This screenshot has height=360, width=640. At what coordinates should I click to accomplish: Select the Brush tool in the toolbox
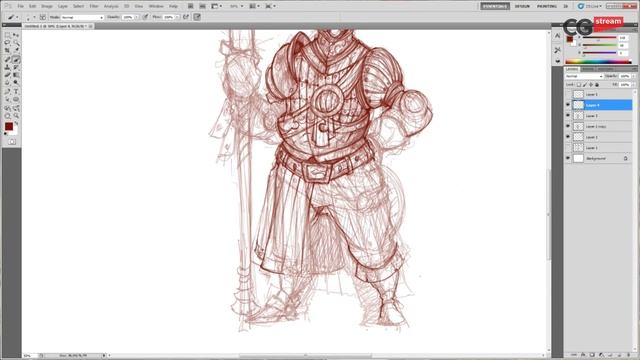point(16,60)
